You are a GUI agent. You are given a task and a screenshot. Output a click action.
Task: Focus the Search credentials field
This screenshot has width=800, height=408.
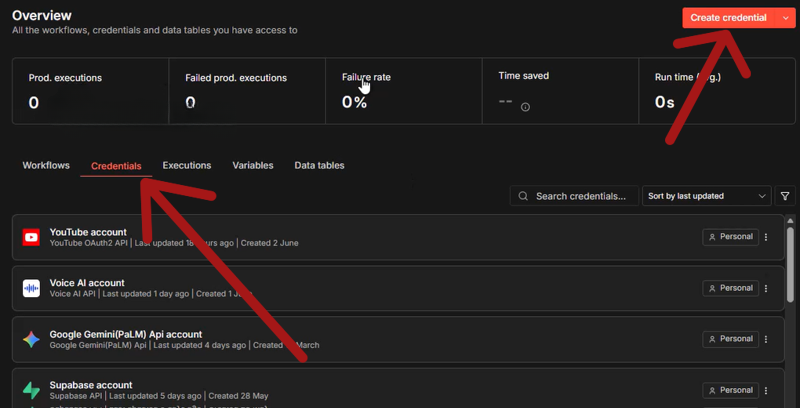pyautogui.click(x=574, y=196)
